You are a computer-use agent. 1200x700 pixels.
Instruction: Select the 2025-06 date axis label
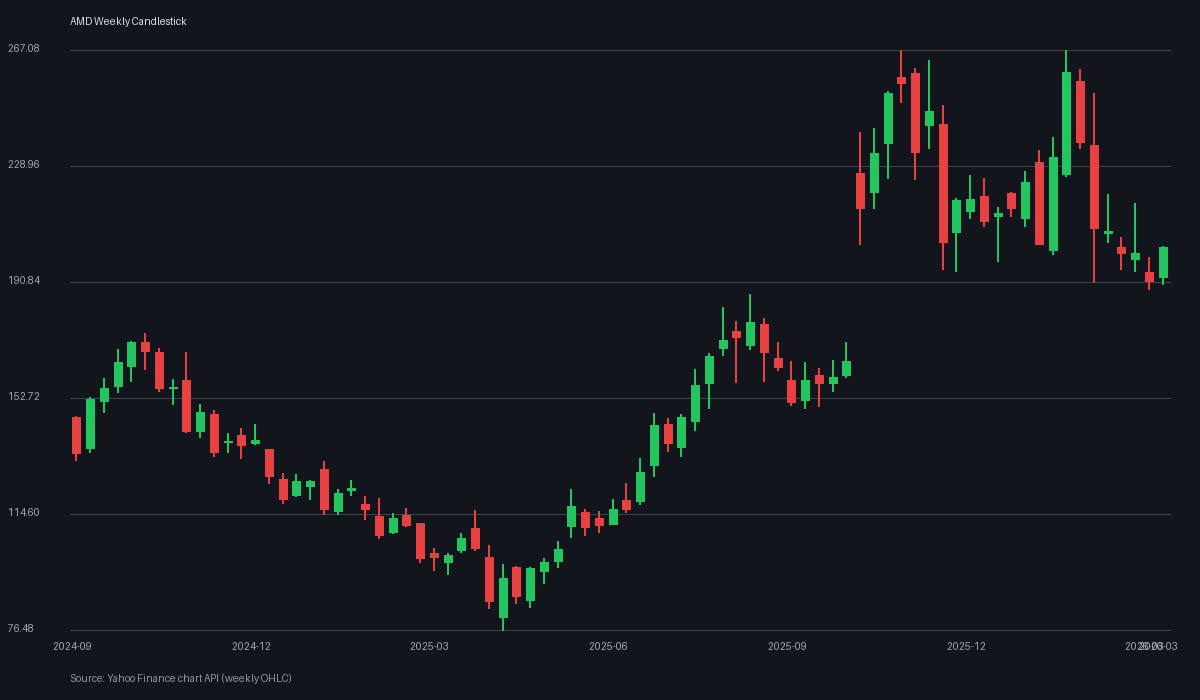pos(608,646)
